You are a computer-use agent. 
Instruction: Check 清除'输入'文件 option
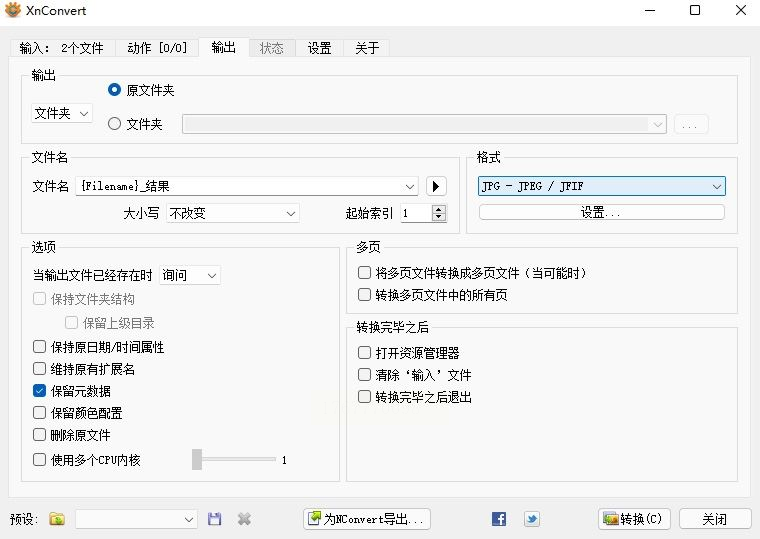click(x=364, y=374)
